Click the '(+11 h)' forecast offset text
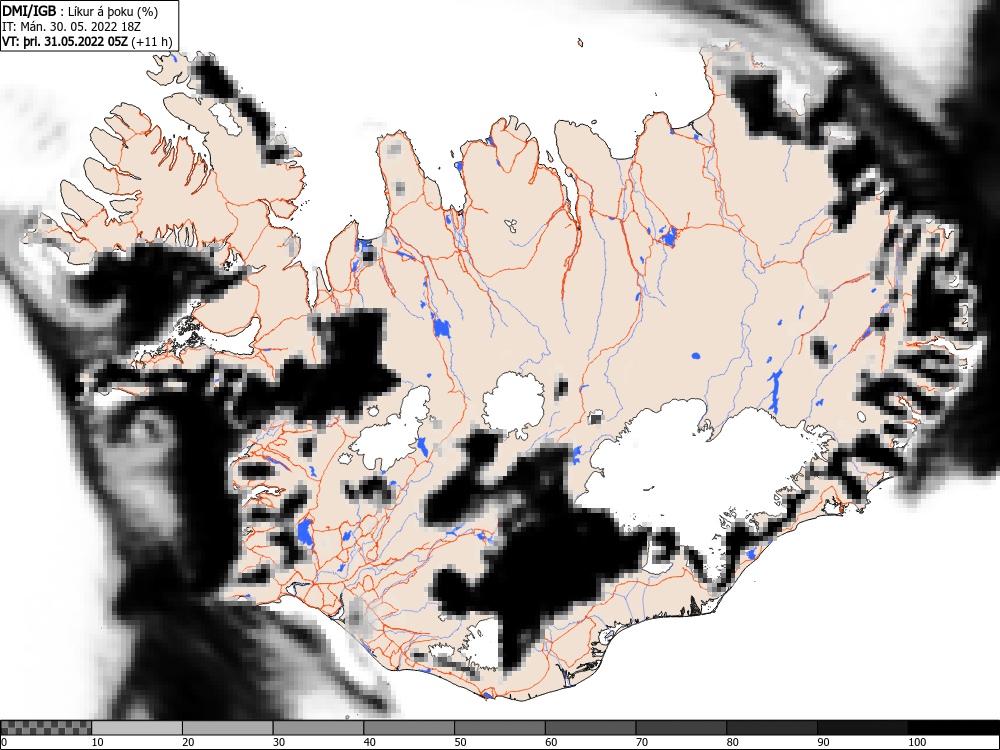 (152, 42)
